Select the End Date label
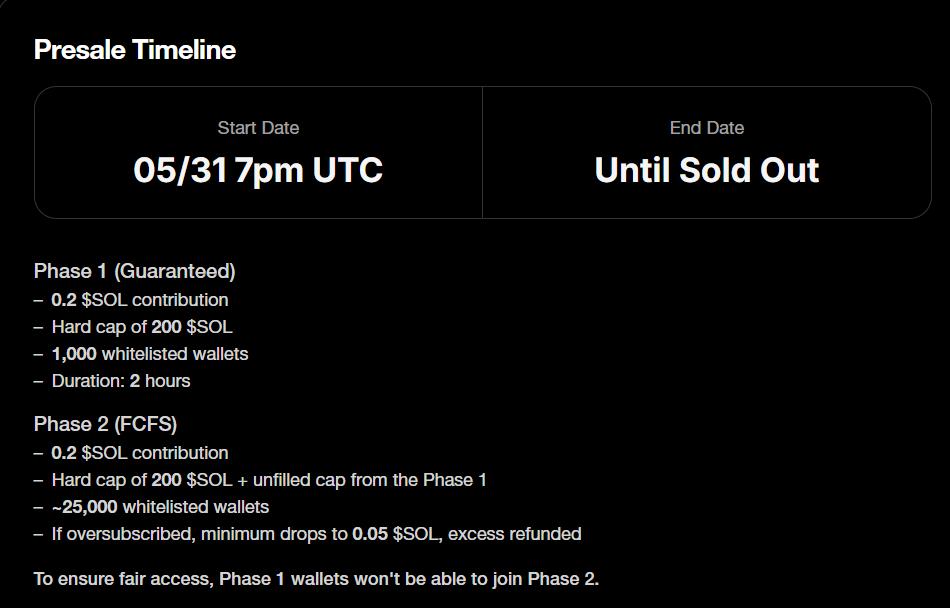This screenshot has width=950, height=608. click(x=706, y=128)
